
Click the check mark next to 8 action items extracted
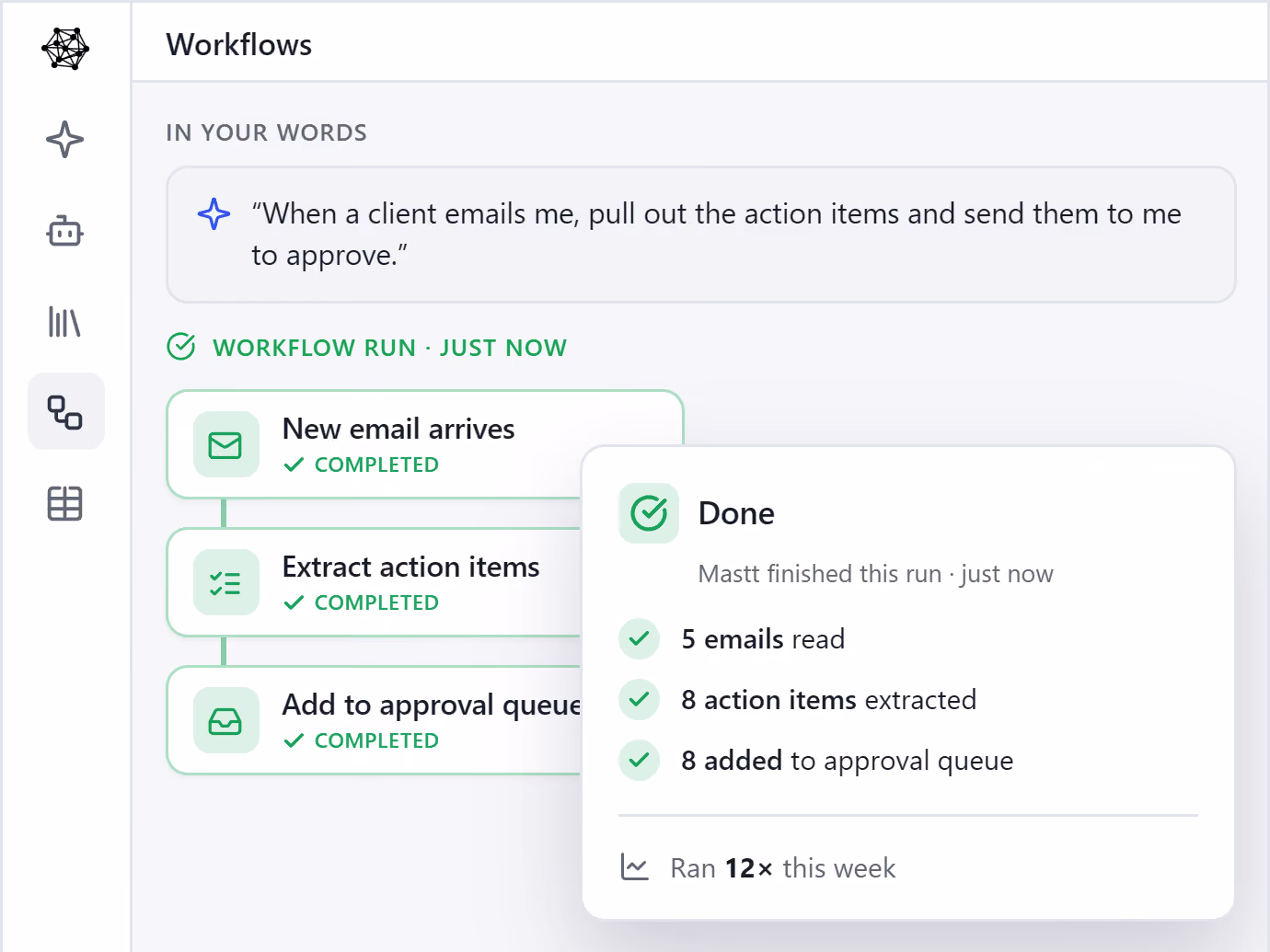click(640, 699)
